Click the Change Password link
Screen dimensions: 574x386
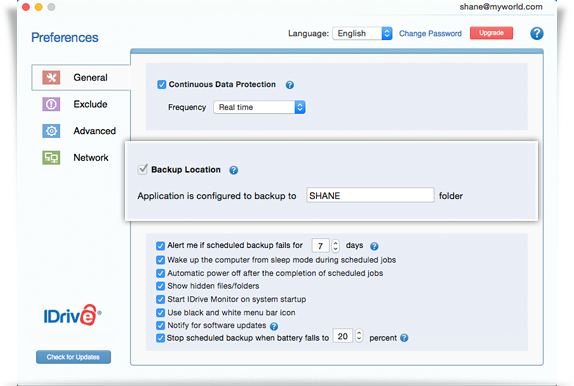430,34
